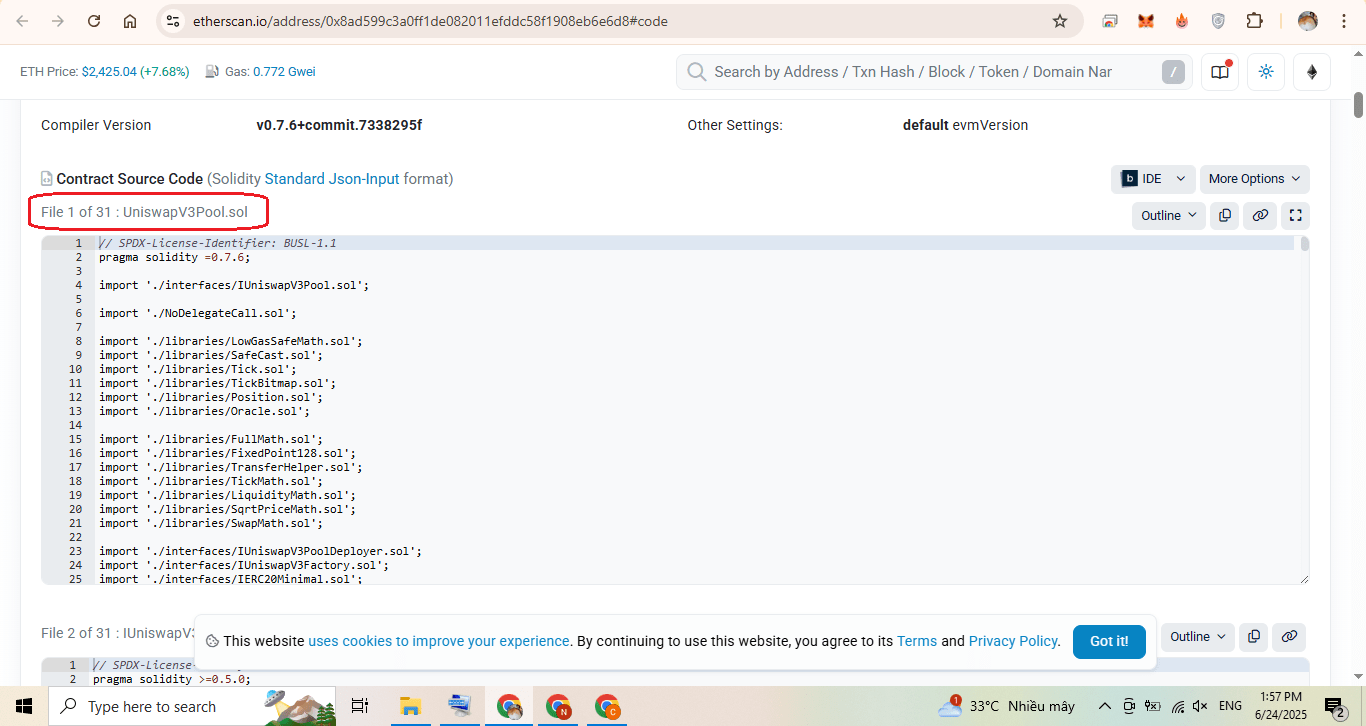Open the volume icon in system tray
Image resolution: width=1366 pixels, height=726 pixels.
1200,707
